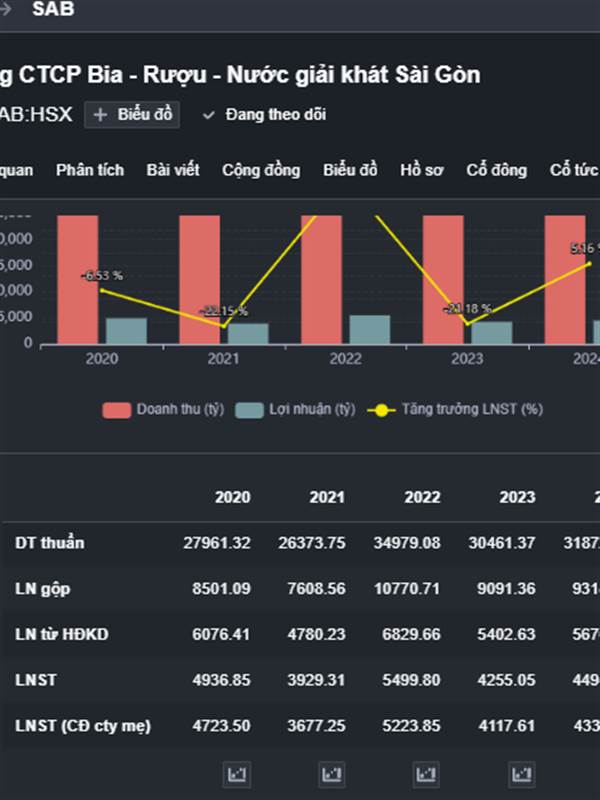The height and width of the screenshot is (800, 600).
Task: Click LNST value 4255.05
Action: (x=506, y=680)
